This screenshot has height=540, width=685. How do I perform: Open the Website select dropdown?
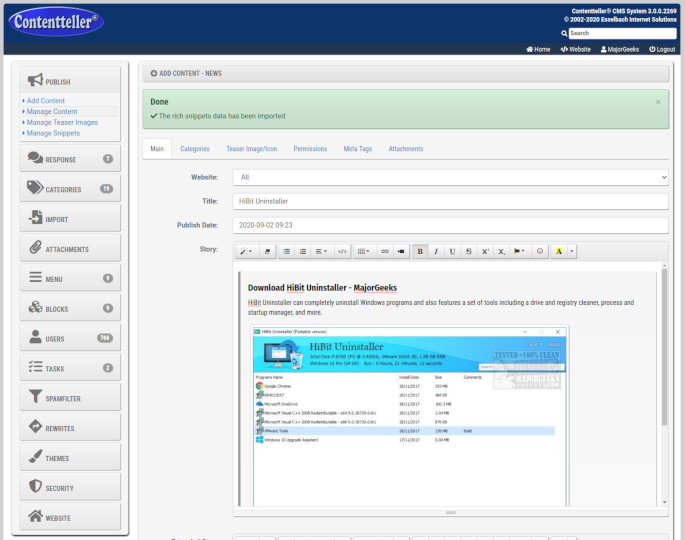coord(450,177)
